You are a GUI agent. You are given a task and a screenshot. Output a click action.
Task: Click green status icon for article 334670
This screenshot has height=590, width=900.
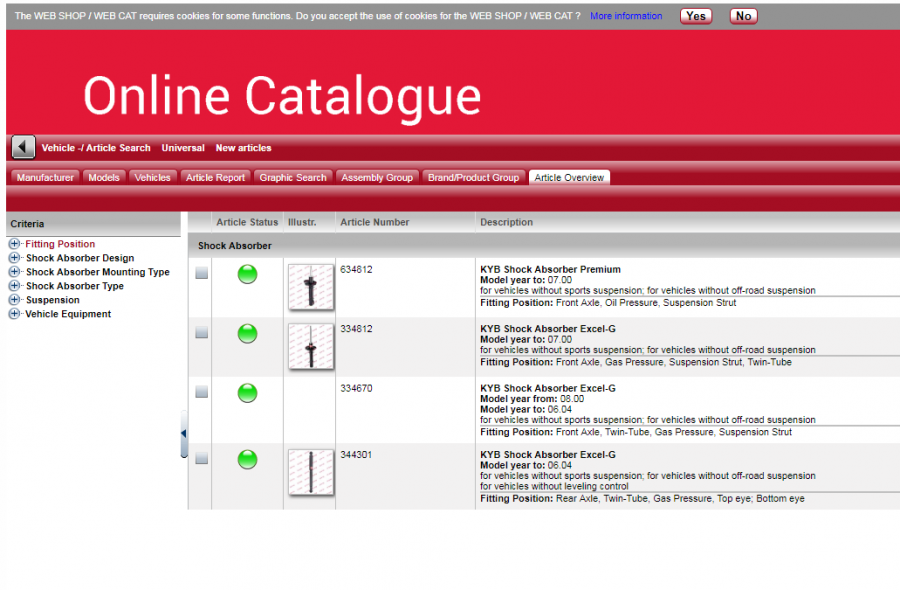tap(247, 393)
